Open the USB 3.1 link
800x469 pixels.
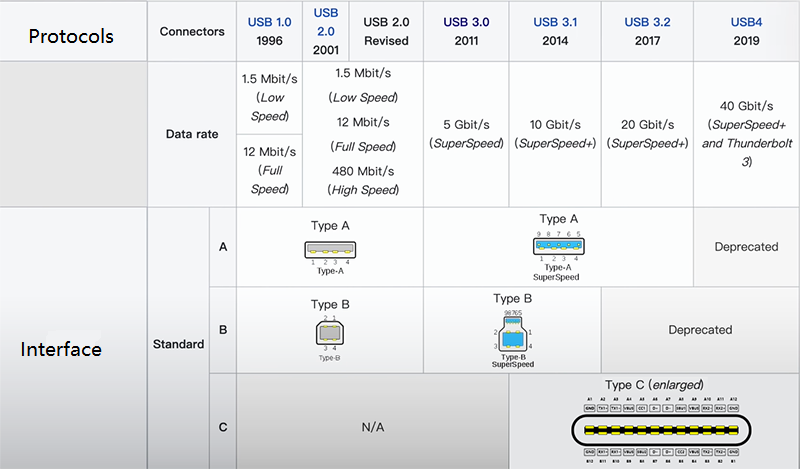(x=556, y=22)
